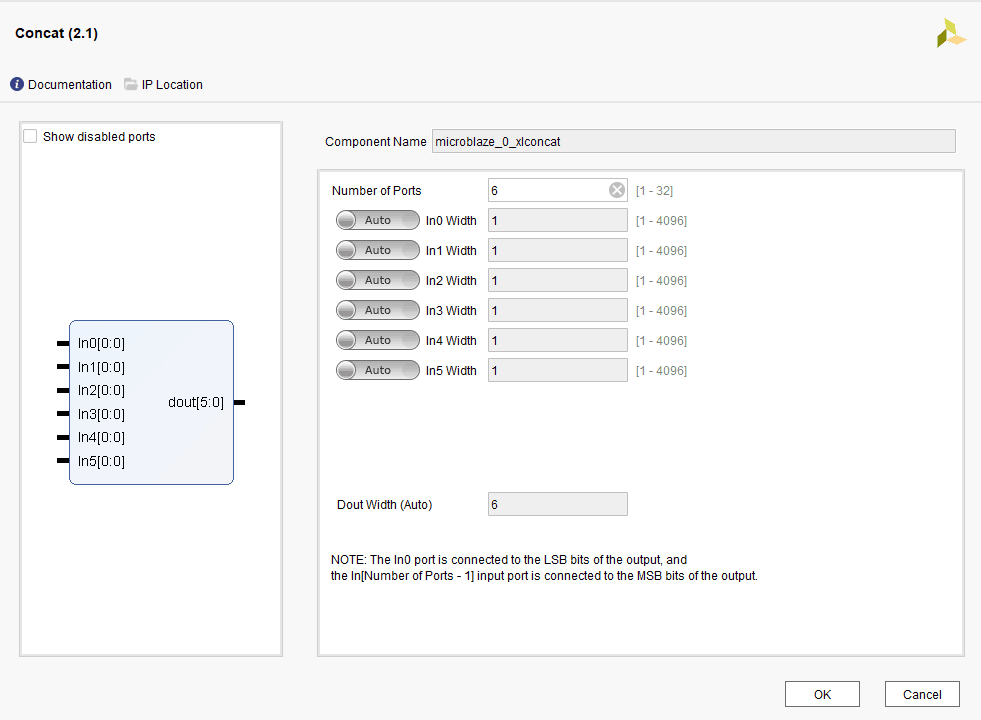Click the In3[0:0] input port pin
The image size is (981, 720).
63,414
